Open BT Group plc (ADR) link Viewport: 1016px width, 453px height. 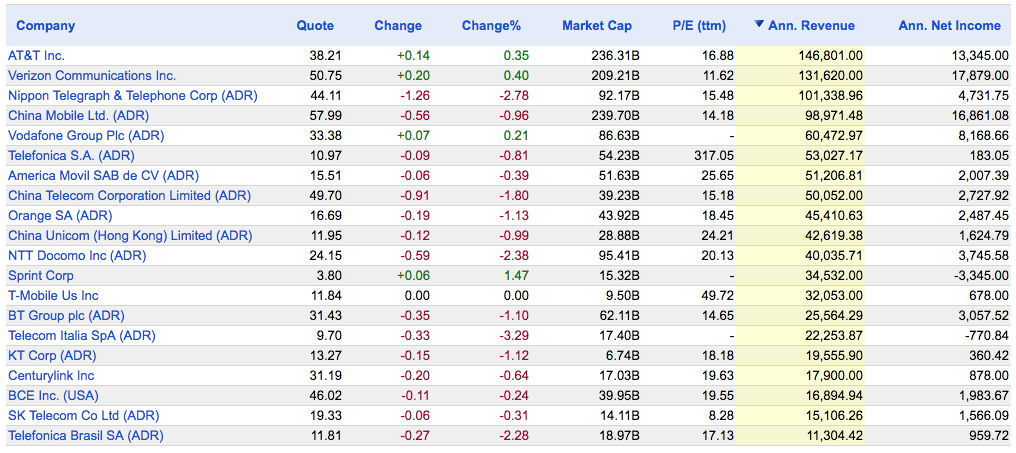[x=66, y=316]
